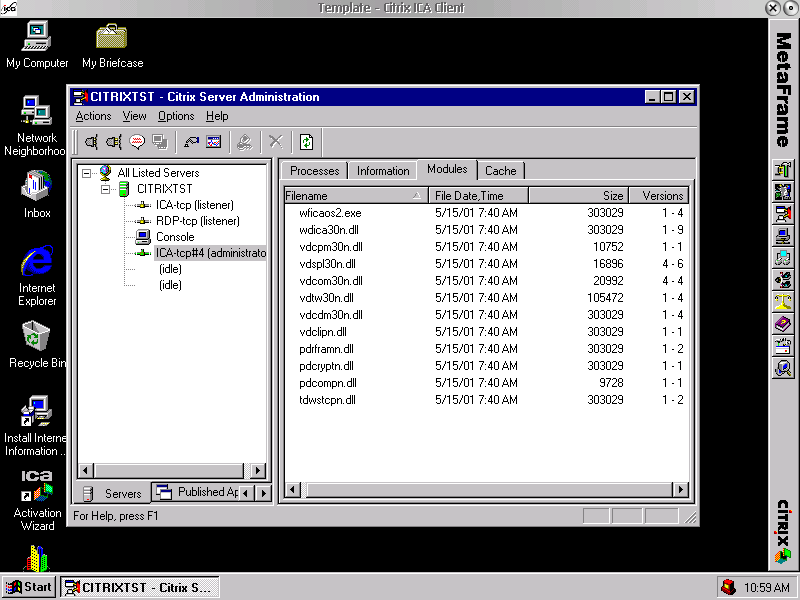Select ICA-tcp (listener) in the tree
This screenshot has width=800, height=600.
194,205
